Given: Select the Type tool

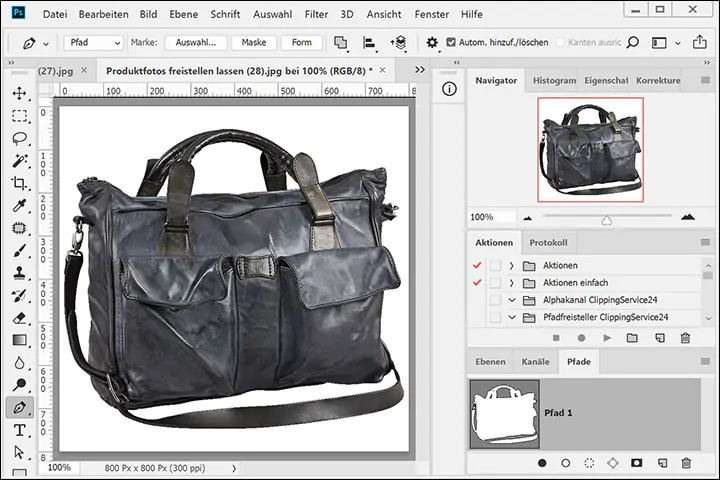Looking at the screenshot, I should [x=19, y=431].
